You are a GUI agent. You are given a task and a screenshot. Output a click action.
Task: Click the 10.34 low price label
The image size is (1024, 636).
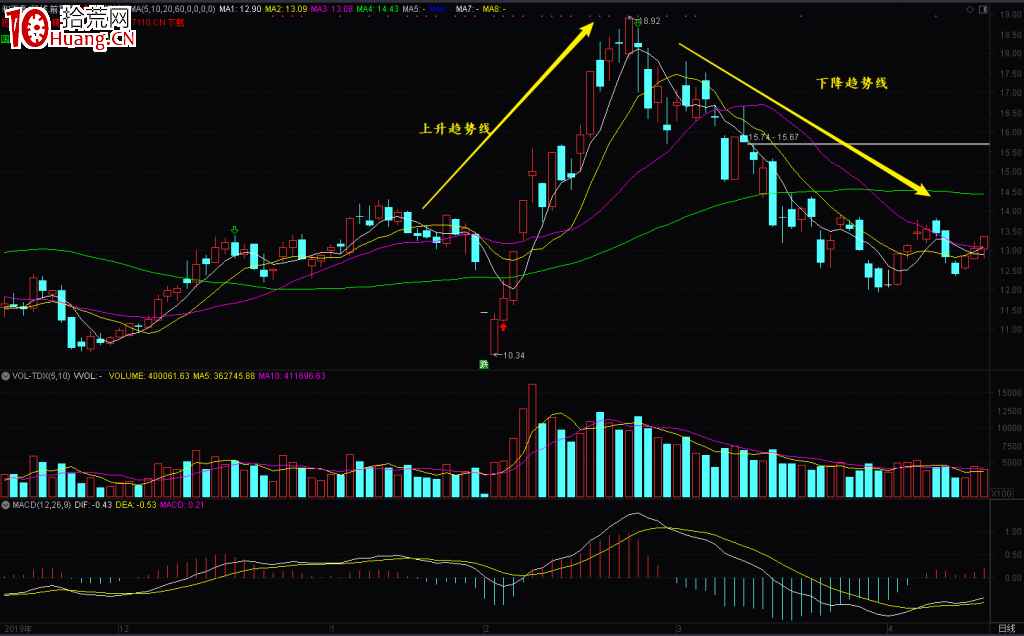(514, 355)
